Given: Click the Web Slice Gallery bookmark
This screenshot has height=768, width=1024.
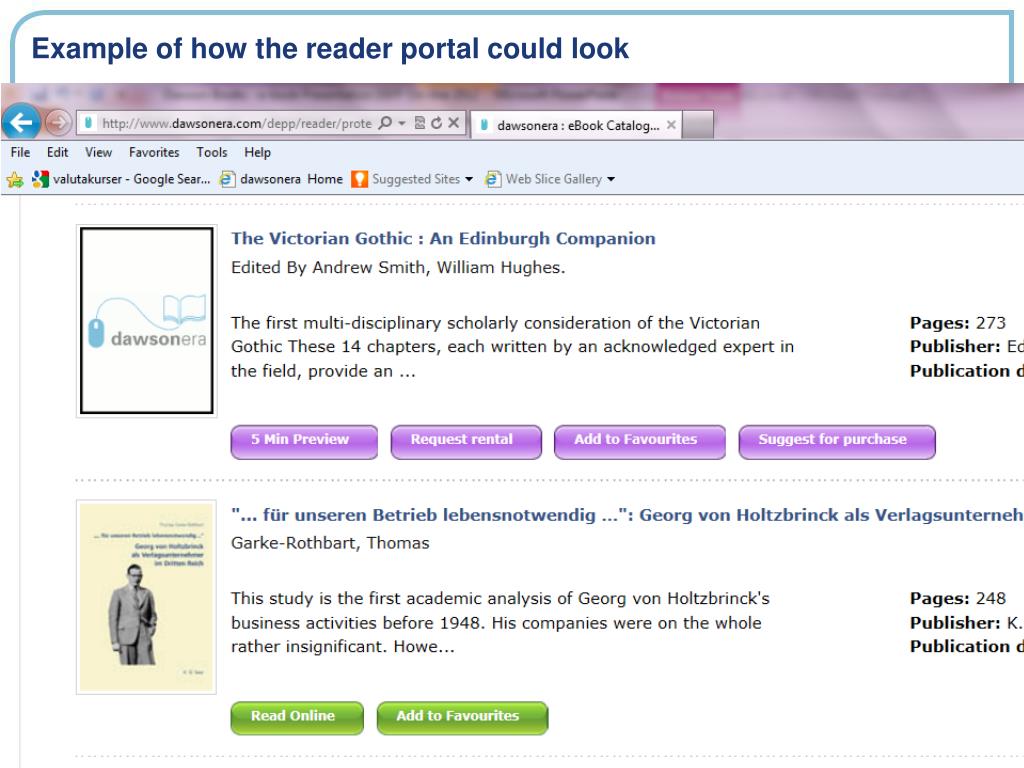Looking at the screenshot, I should tap(543, 179).
